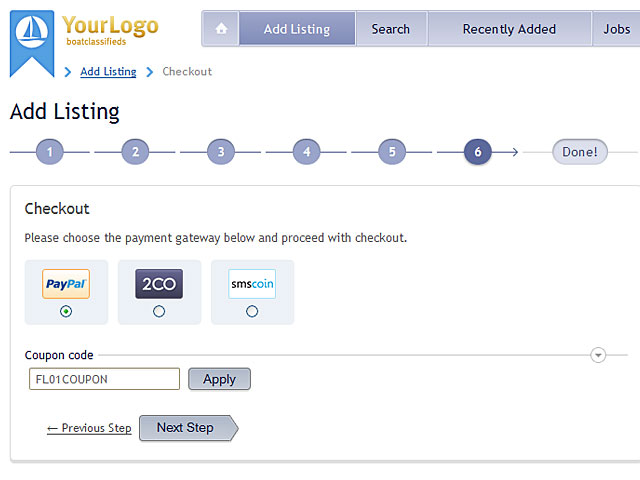Click the sailboat logo badge
640x480 pixels.
click(32, 43)
